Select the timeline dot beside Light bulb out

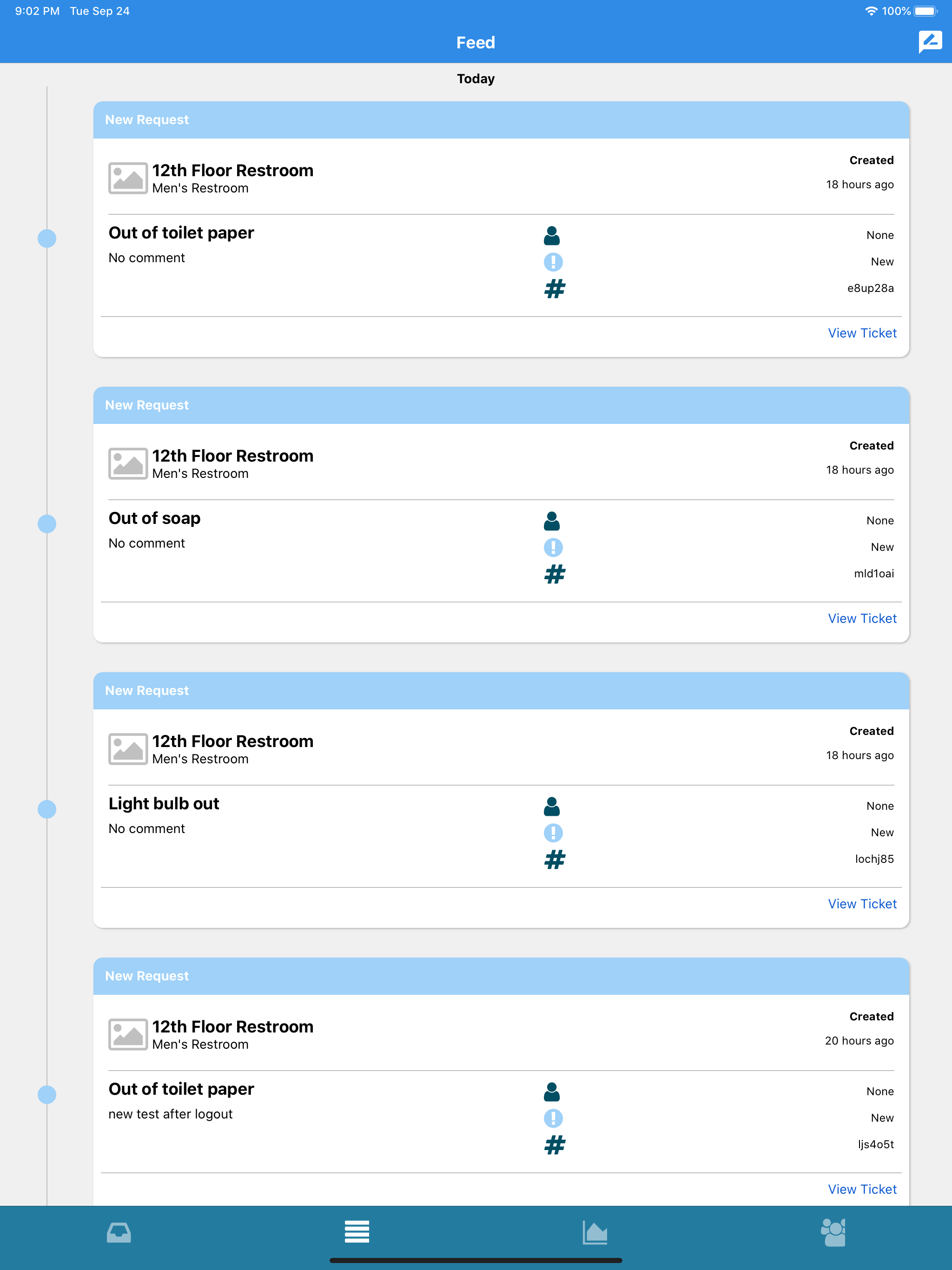pos(47,809)
